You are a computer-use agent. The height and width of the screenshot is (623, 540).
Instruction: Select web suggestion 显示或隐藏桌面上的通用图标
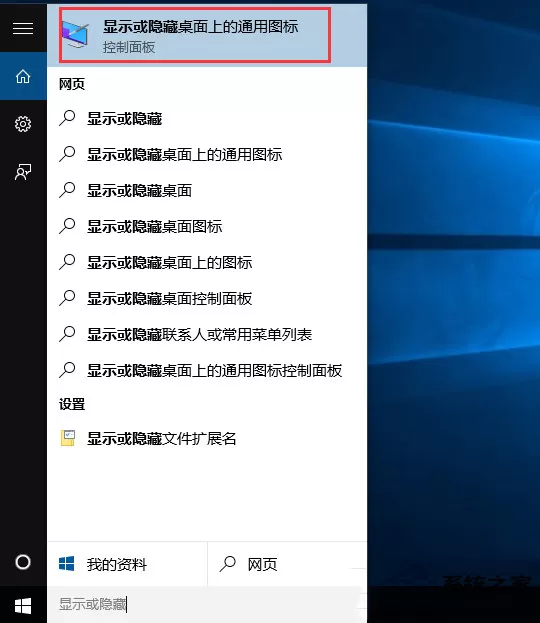click(207, 155)
